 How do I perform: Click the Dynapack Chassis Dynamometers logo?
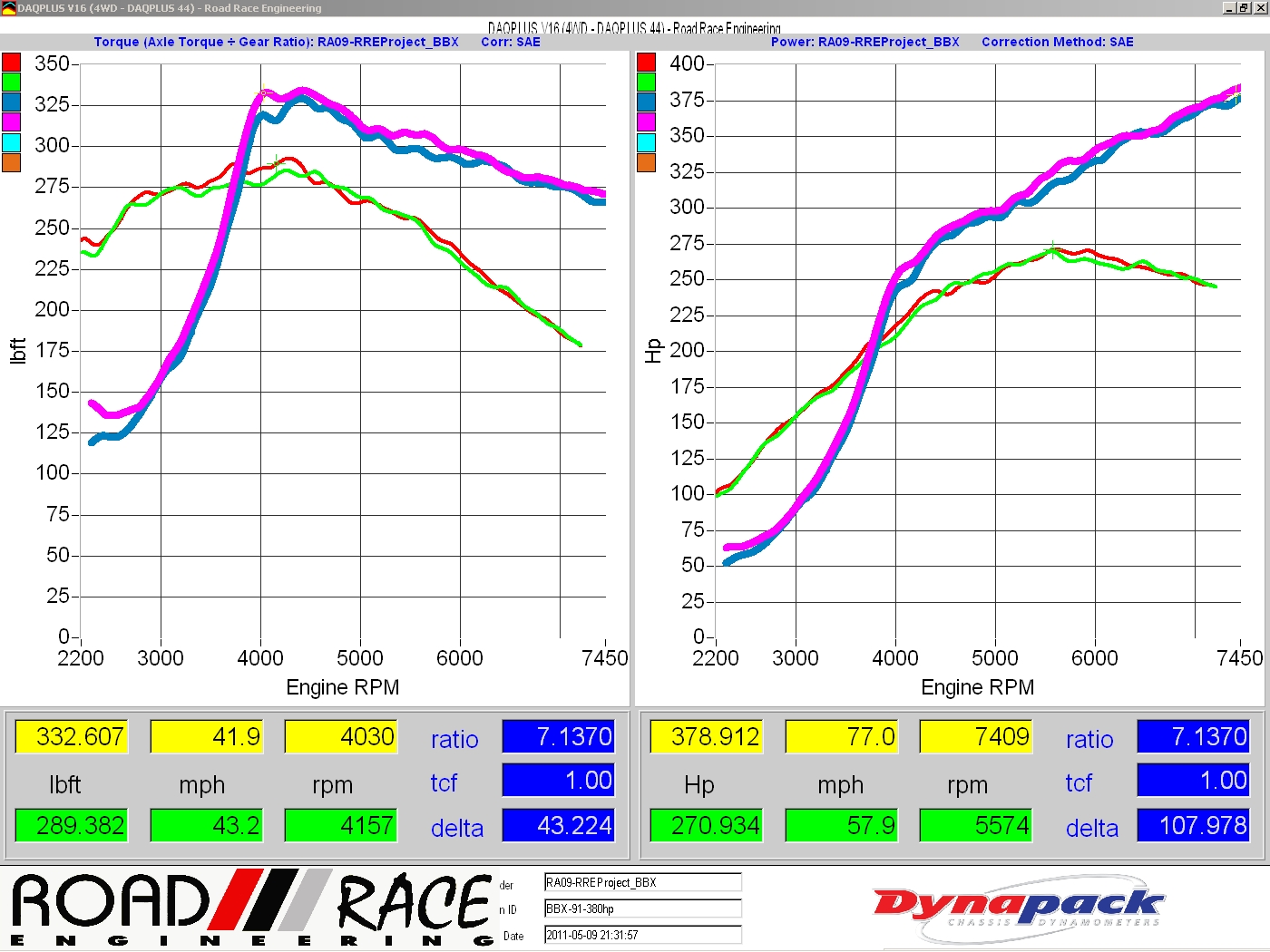1017,908
